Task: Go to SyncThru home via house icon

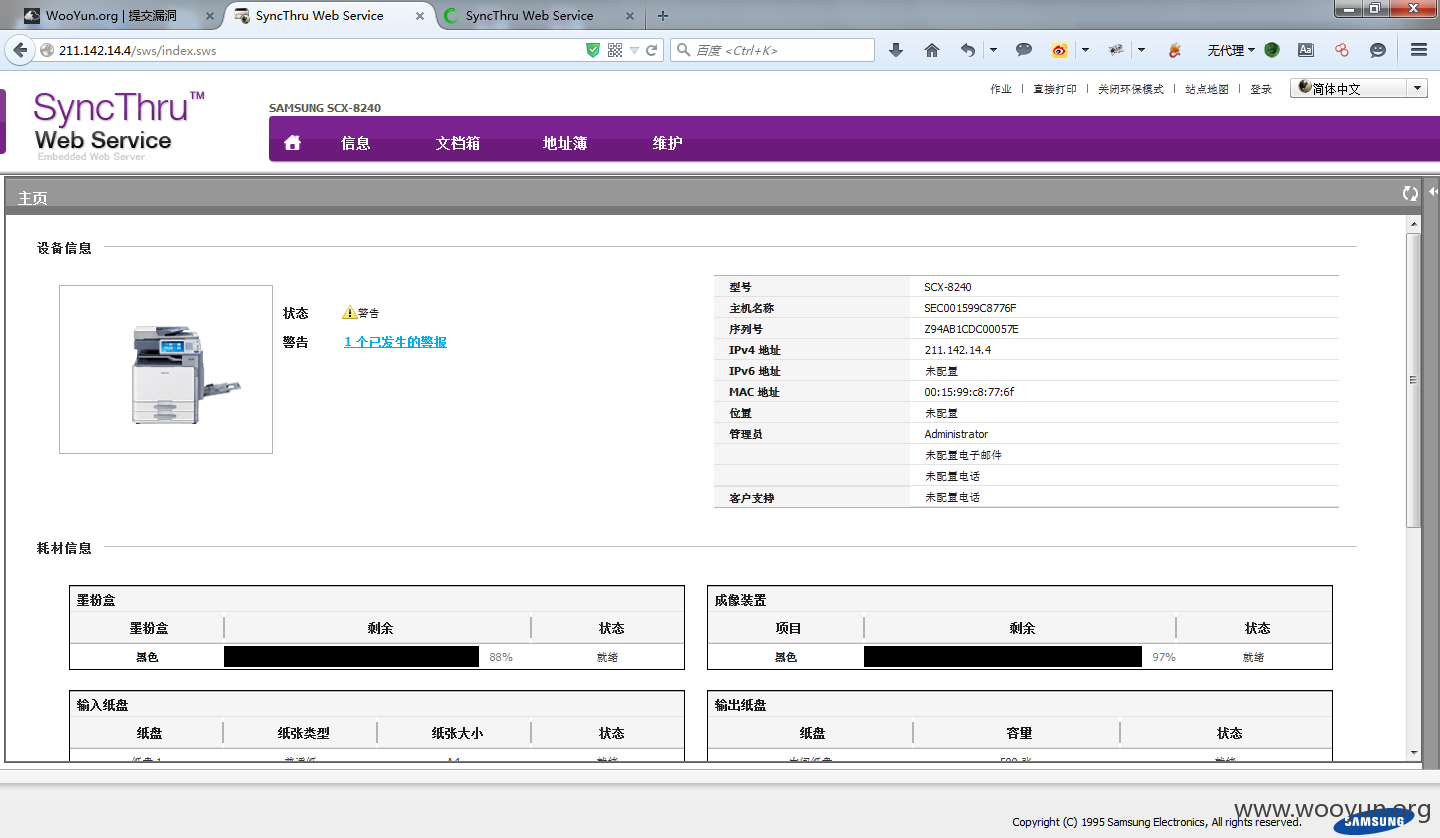Action: pos(292,143)
